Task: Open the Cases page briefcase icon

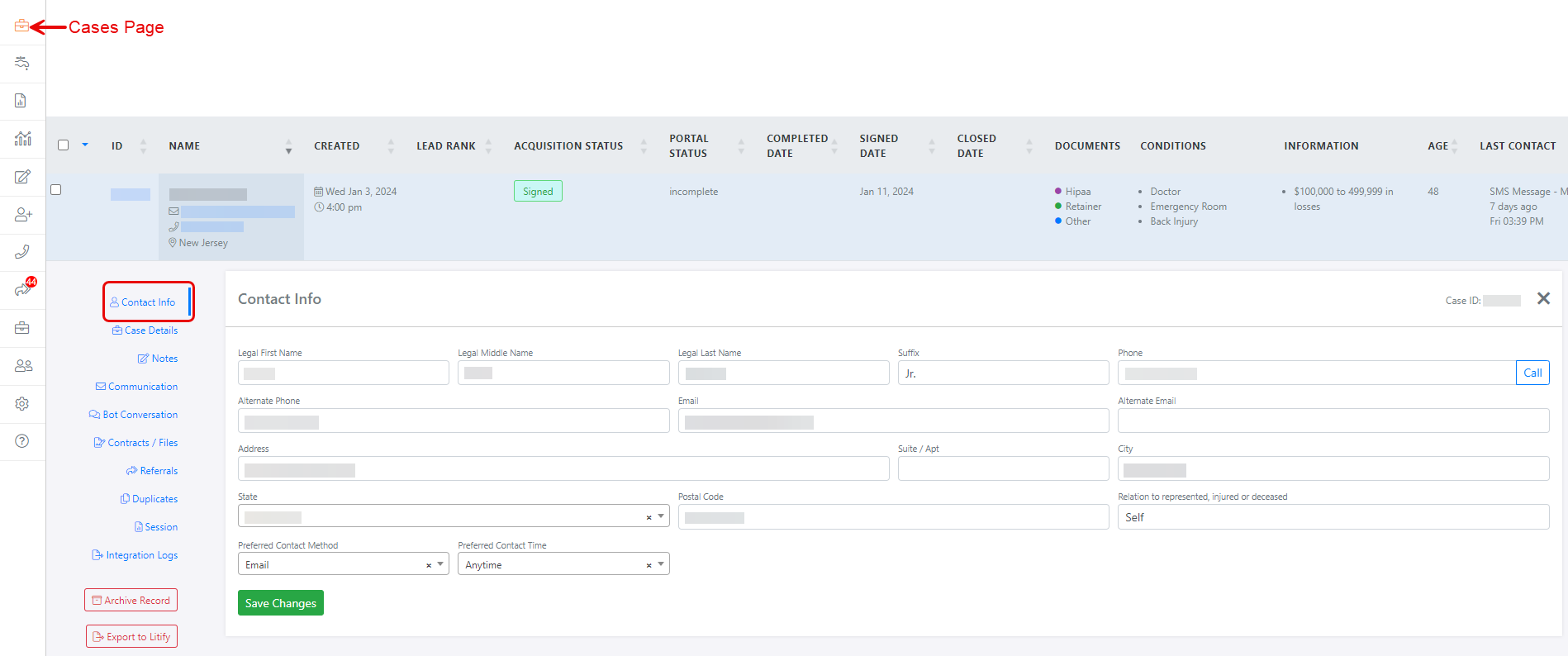Action: tap(21, 26)
